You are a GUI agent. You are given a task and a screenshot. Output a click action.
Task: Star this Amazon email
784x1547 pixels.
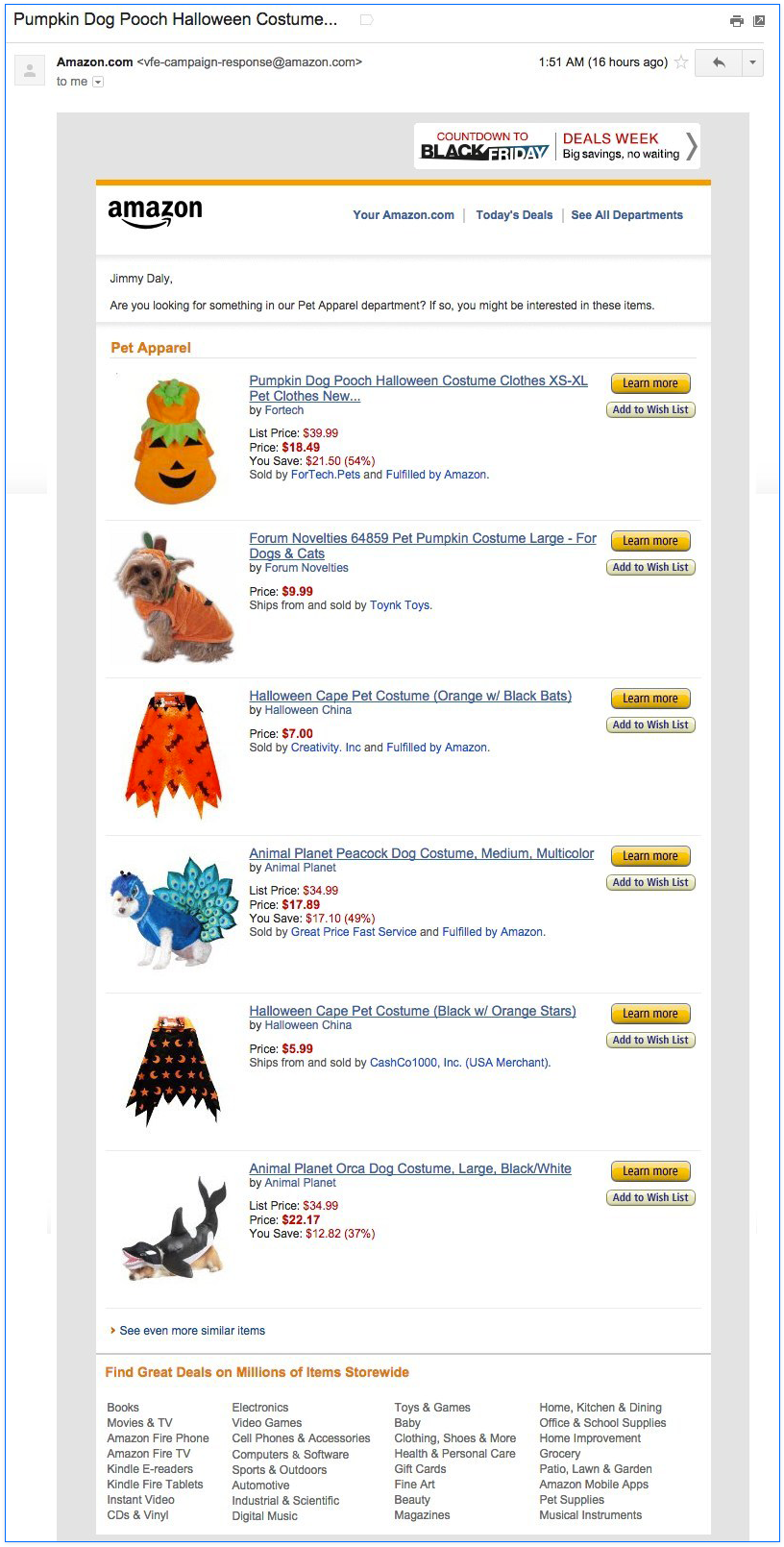point(681,62)
